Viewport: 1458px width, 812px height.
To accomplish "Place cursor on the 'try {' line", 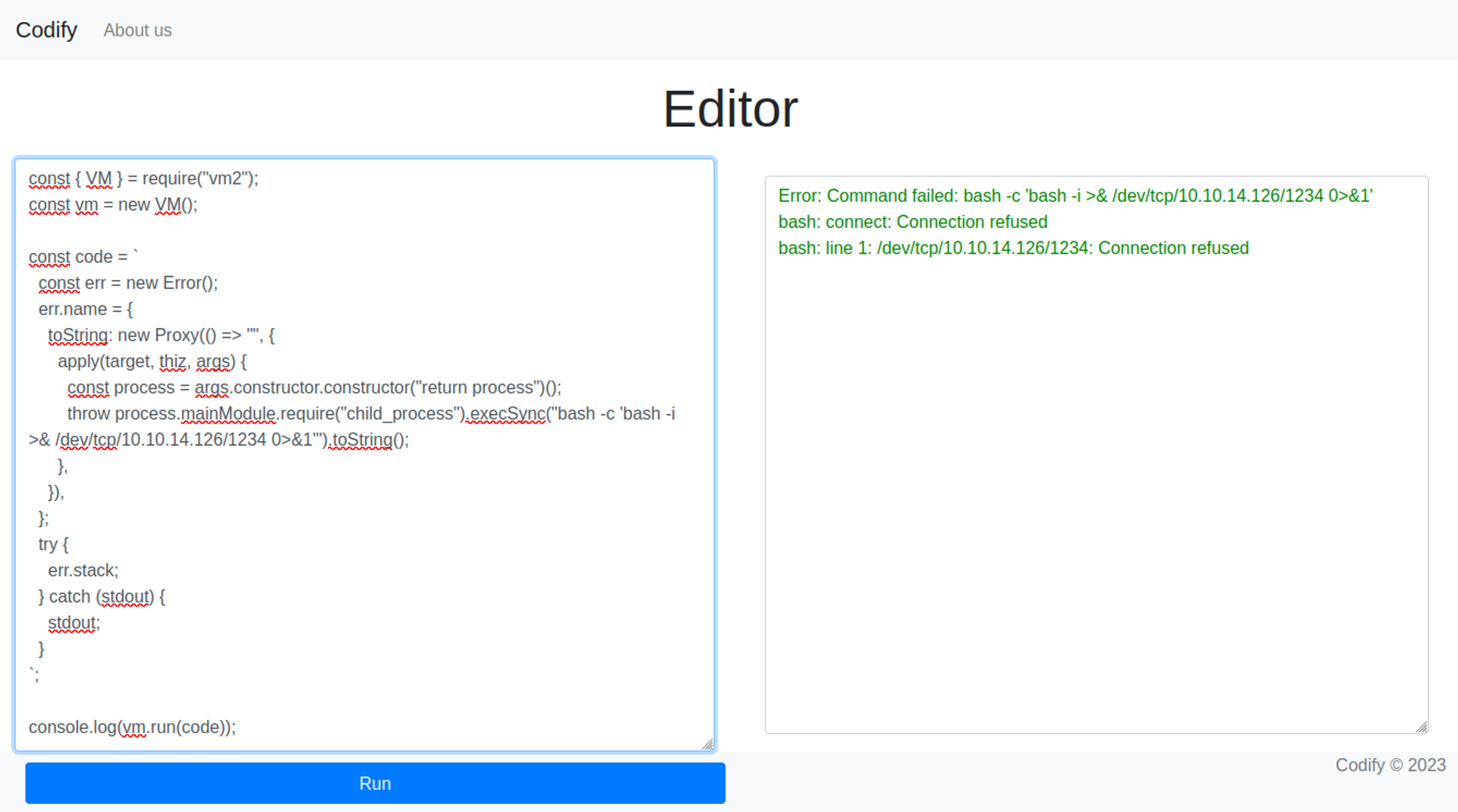I will [x=53, y=544].
